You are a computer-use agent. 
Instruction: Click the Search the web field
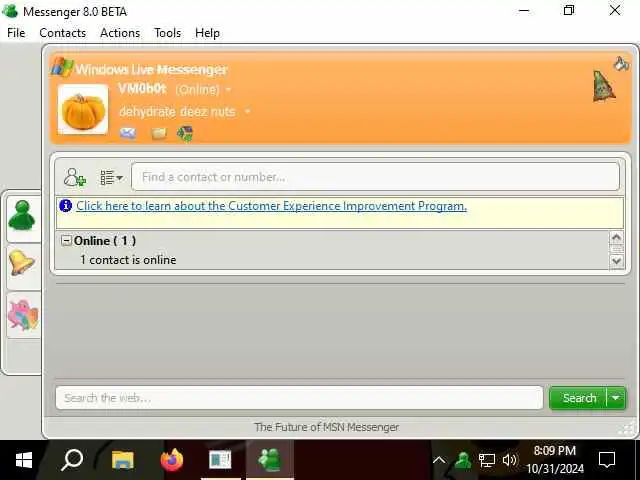coord(299,398)
